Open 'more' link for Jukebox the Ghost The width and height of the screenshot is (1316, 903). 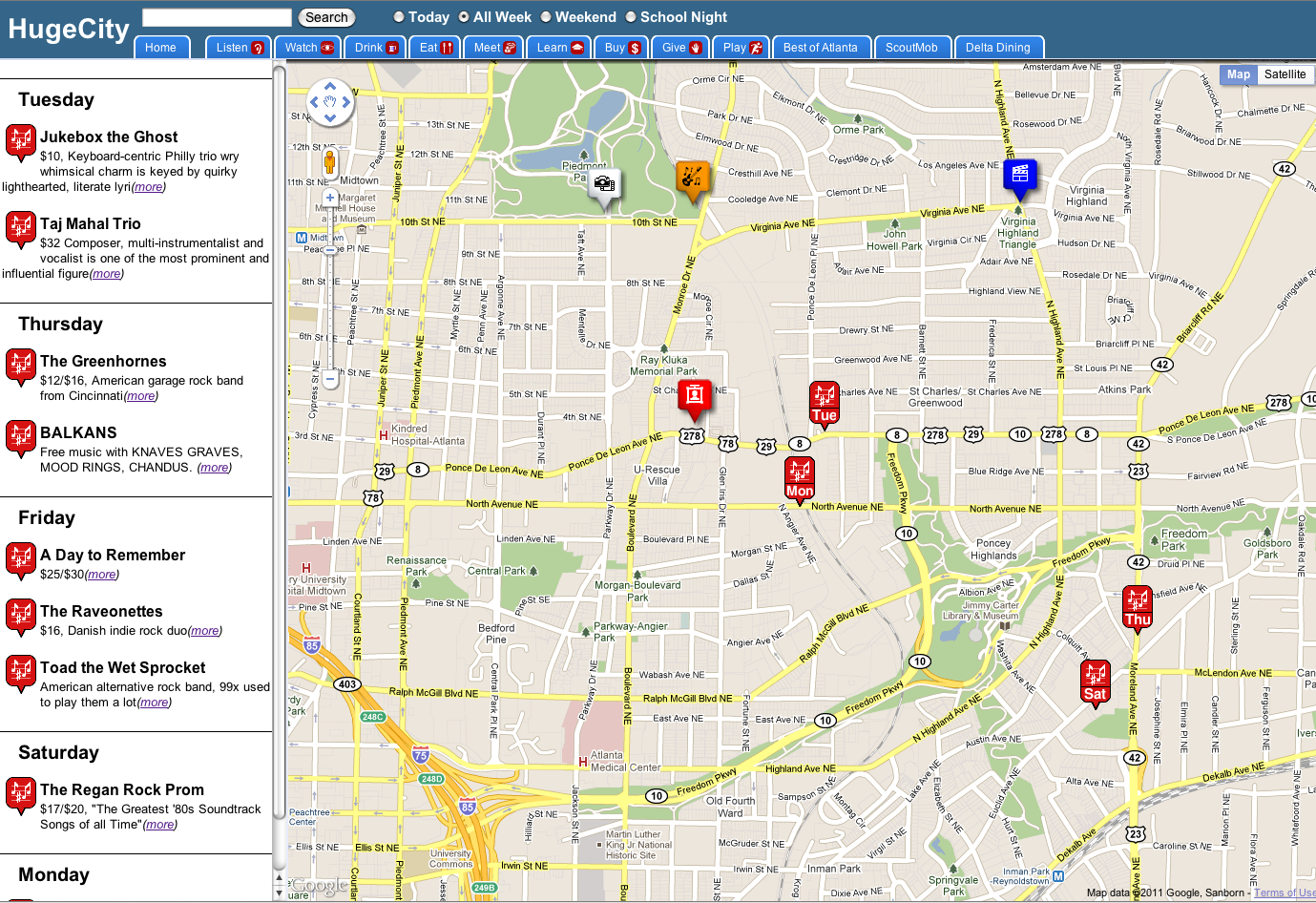148,187
